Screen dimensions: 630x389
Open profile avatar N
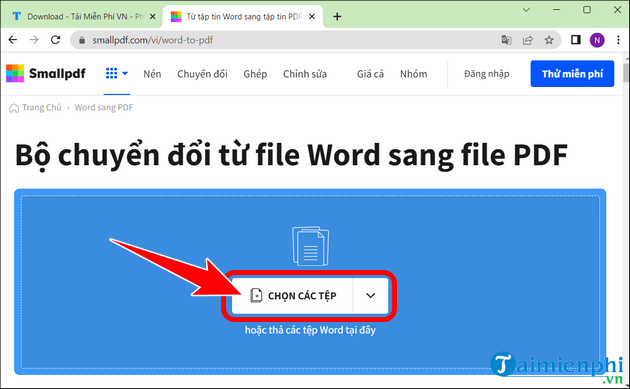coord(597,40)
